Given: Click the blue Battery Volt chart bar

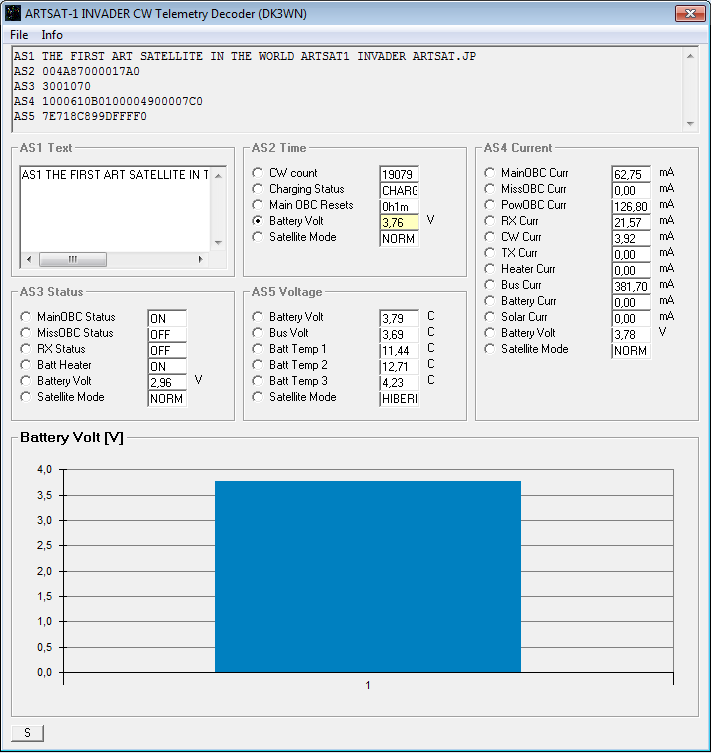Looking at the screenshot, I should click(368, 576).
